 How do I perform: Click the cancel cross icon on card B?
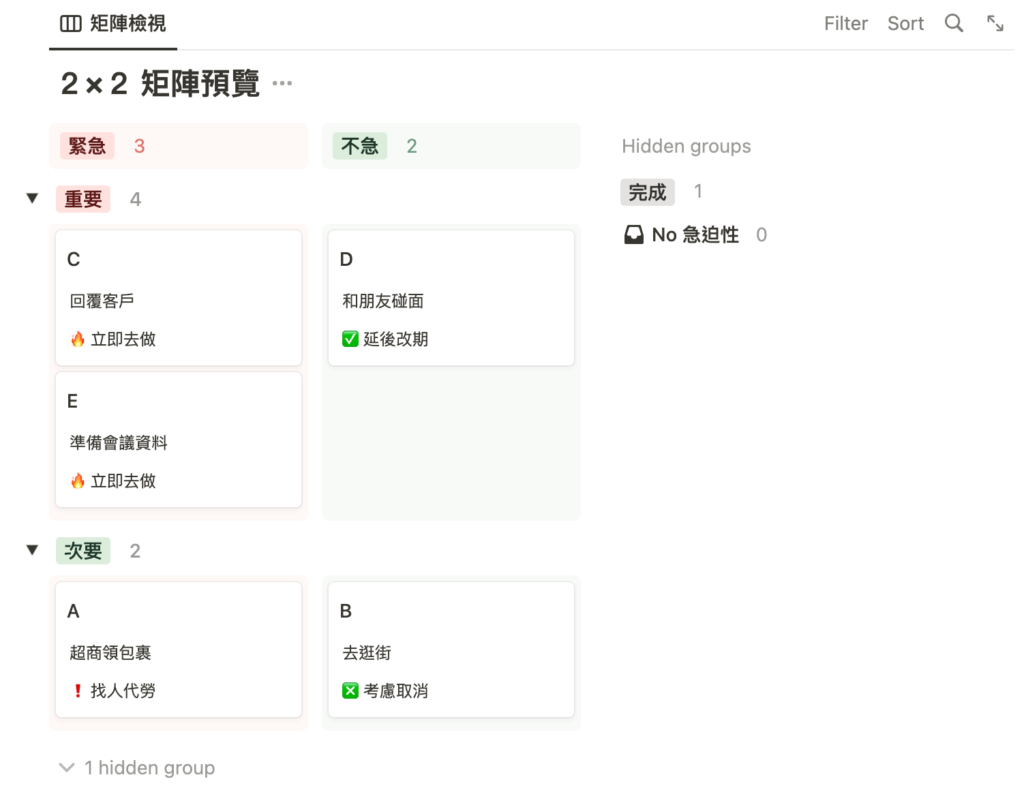pos(349,690)
